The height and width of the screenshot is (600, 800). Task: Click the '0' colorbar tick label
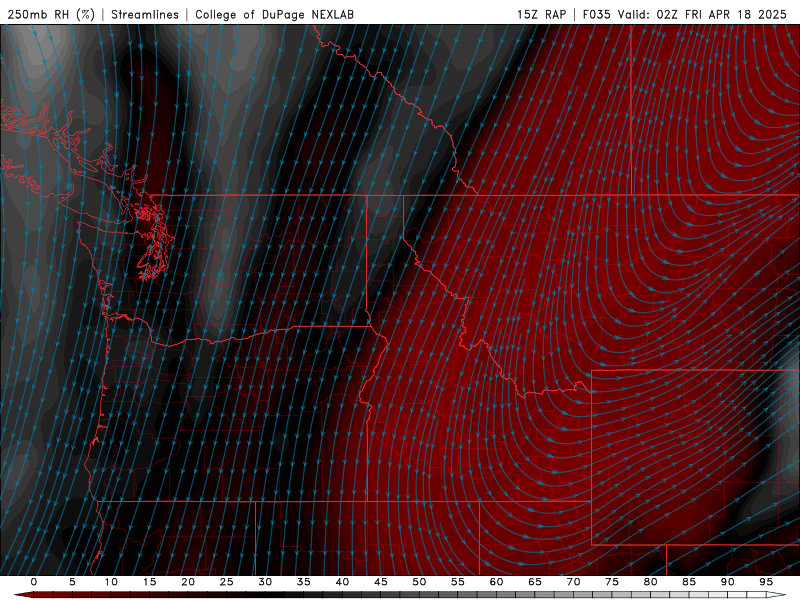tap(34, 582)
